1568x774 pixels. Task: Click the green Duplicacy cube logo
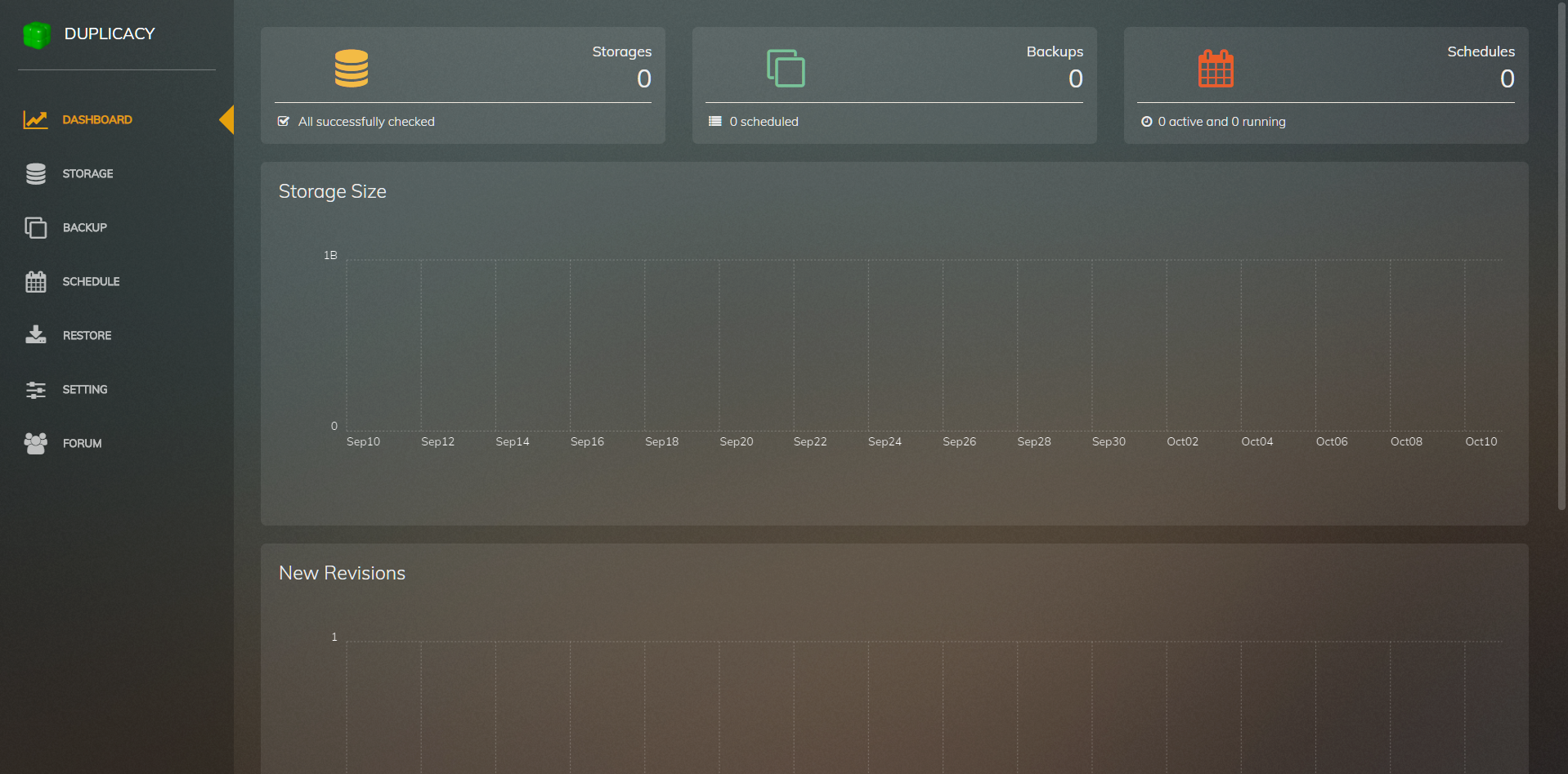coord(37,34)
